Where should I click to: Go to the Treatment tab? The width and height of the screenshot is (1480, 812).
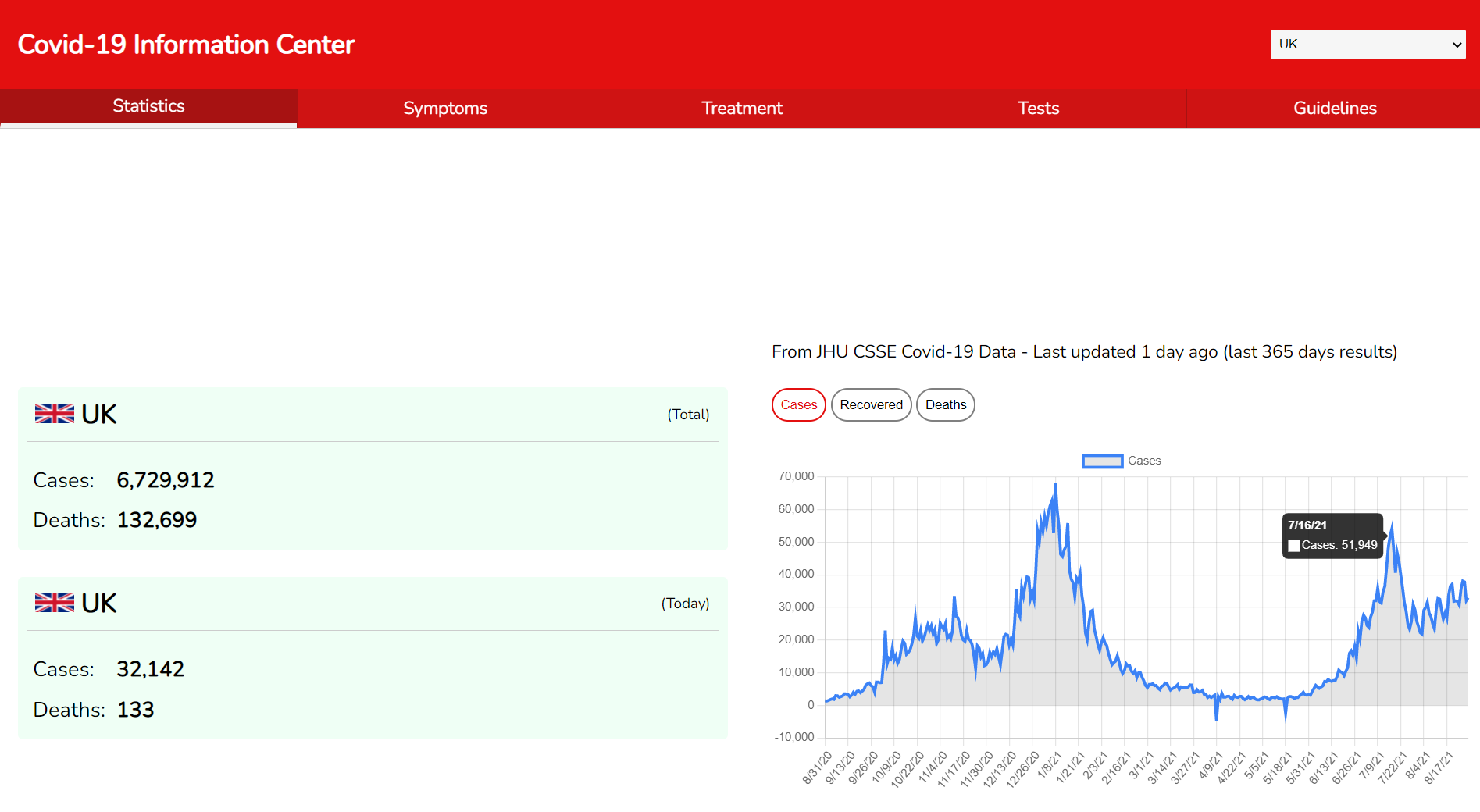click(742, 109)
